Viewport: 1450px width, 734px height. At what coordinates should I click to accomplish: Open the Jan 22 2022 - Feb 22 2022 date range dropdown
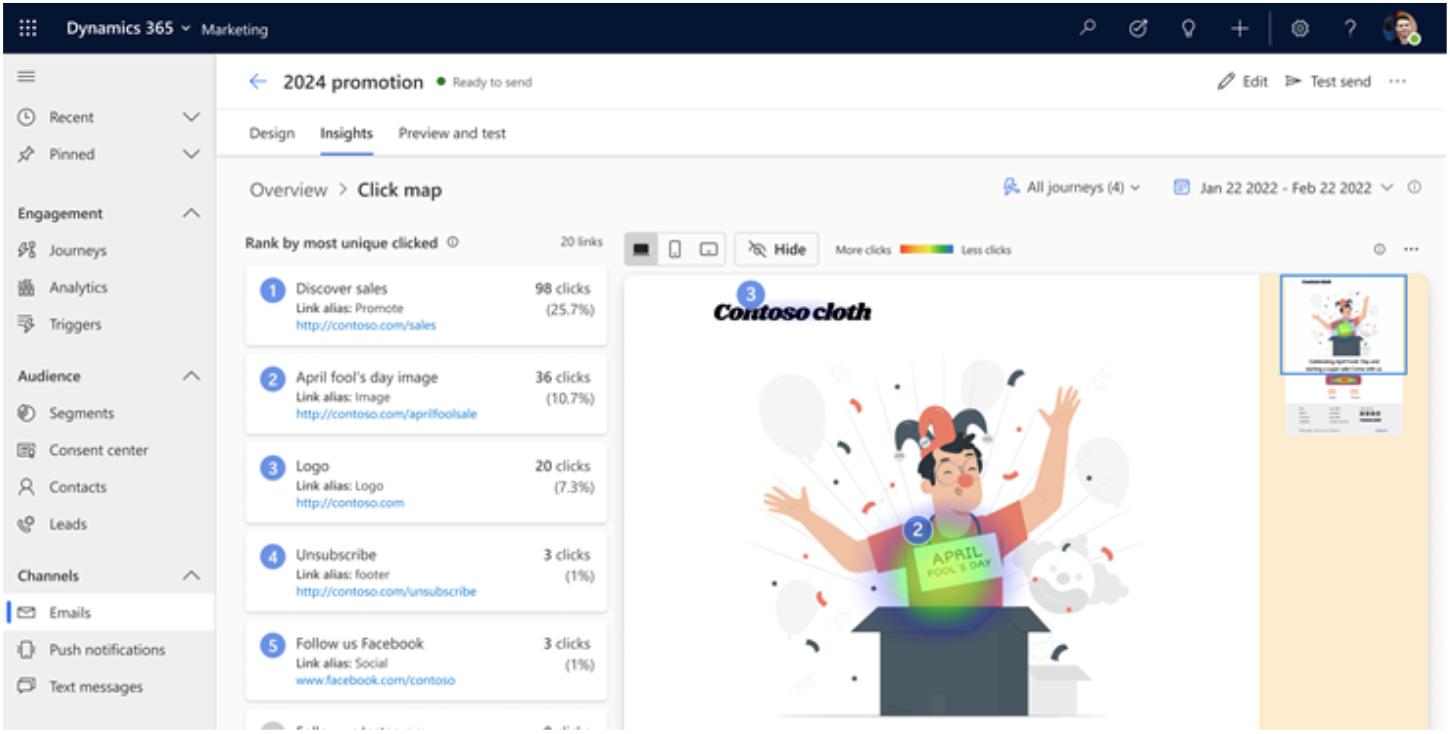[1283, 187]
